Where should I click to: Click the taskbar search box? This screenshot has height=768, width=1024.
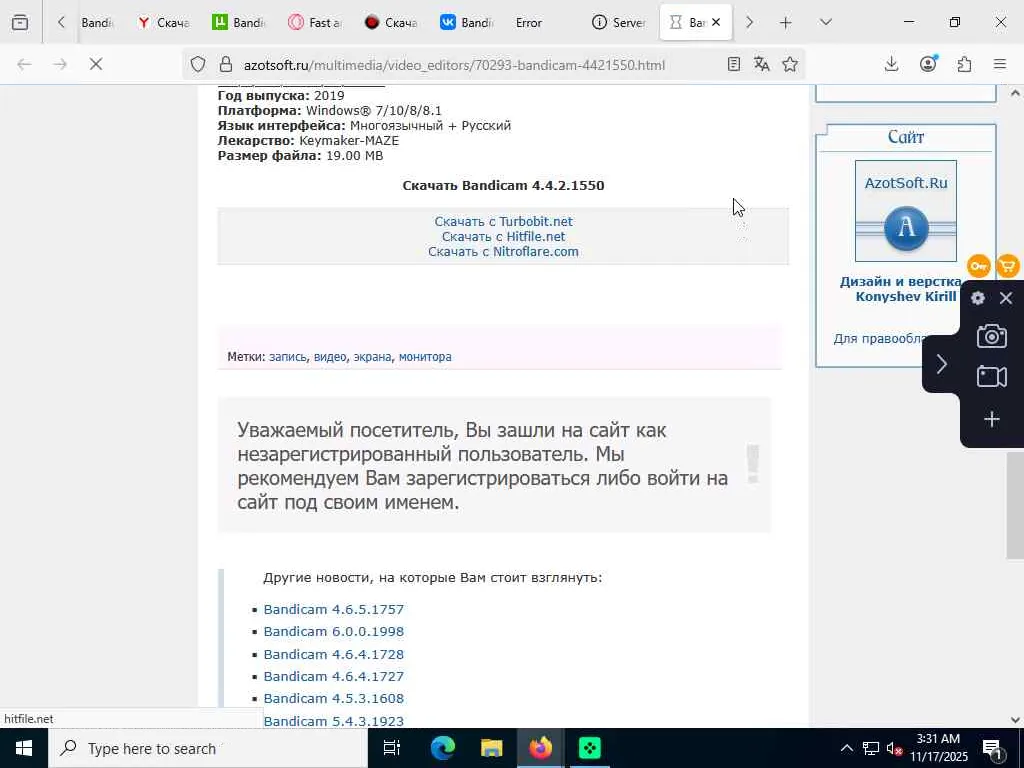208,748
